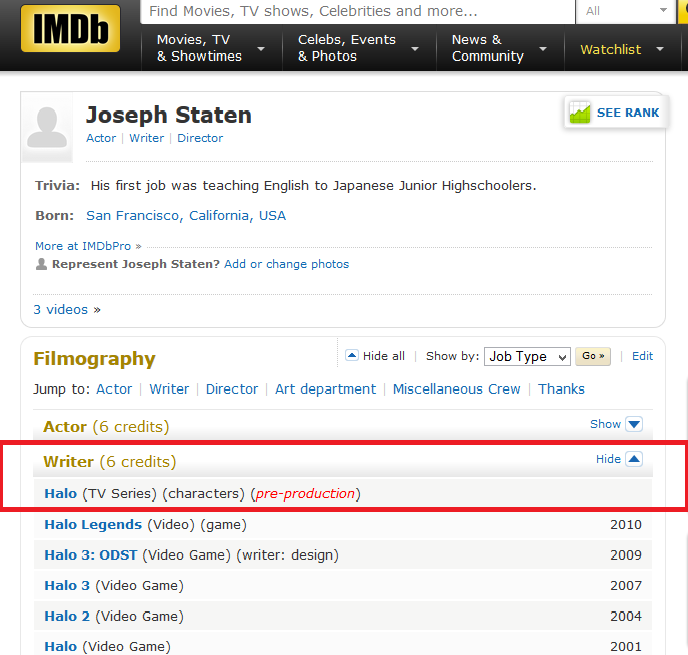Click the Go button
The height and width of the screenshot is (655, 688).
point(593,356)
